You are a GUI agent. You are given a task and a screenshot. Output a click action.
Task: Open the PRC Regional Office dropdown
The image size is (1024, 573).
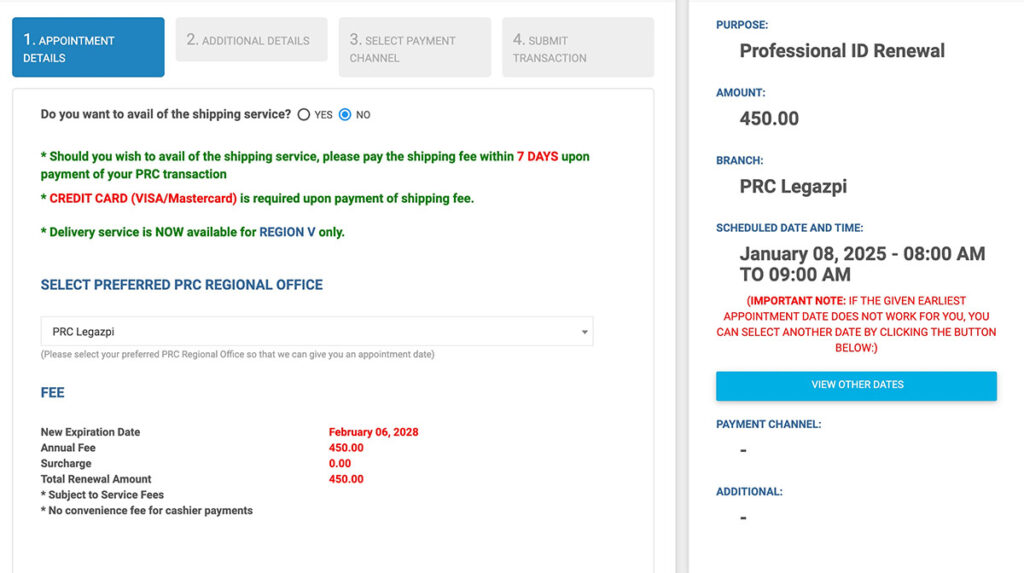pos(316,332)
